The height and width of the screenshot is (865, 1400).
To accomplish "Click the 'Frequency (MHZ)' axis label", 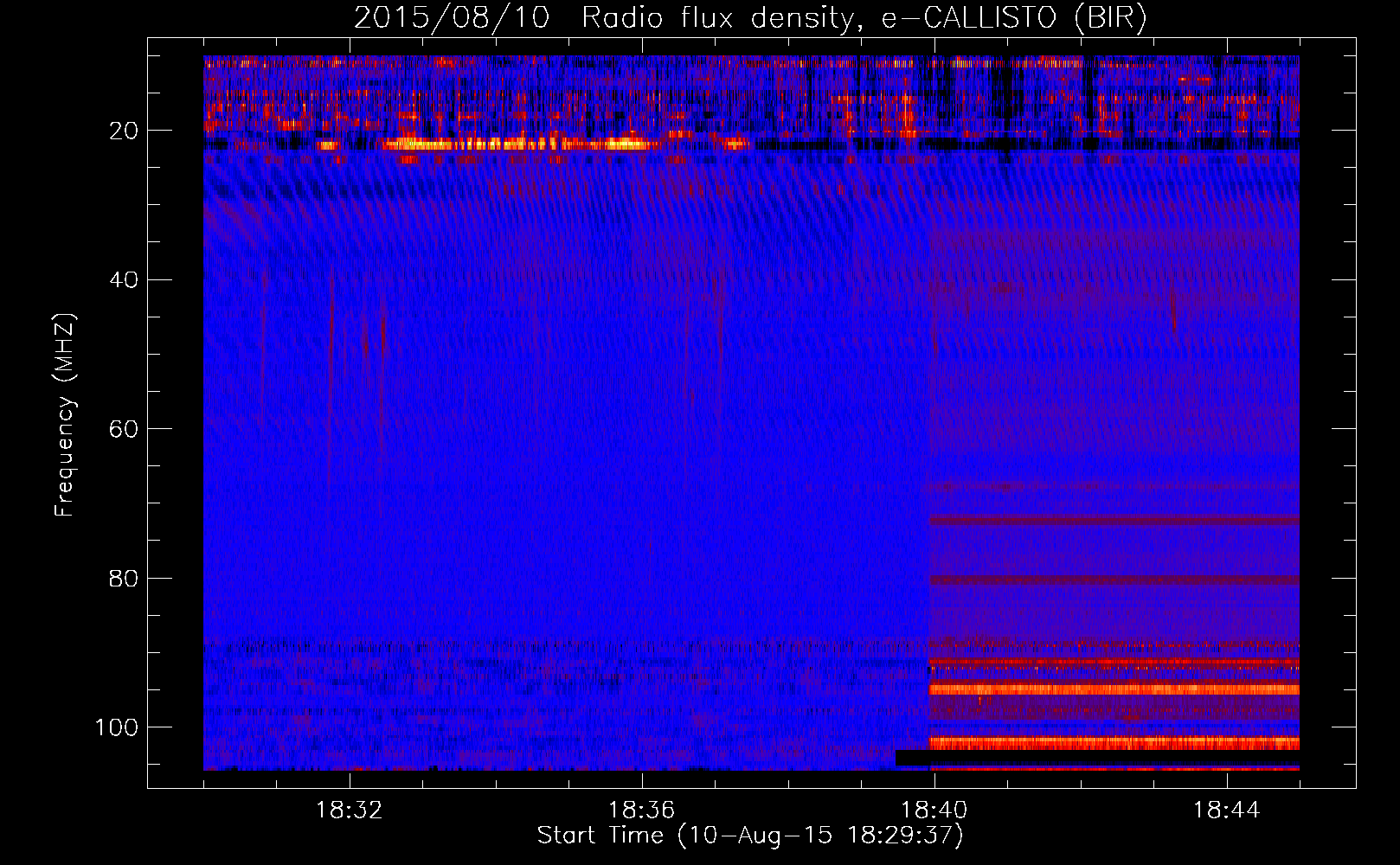I will pos(65,415).
